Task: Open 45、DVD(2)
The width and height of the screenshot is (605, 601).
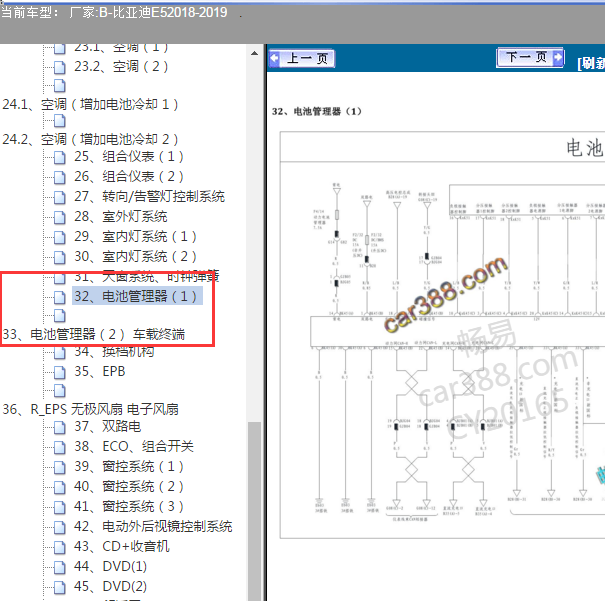Action: coord(110,586)
